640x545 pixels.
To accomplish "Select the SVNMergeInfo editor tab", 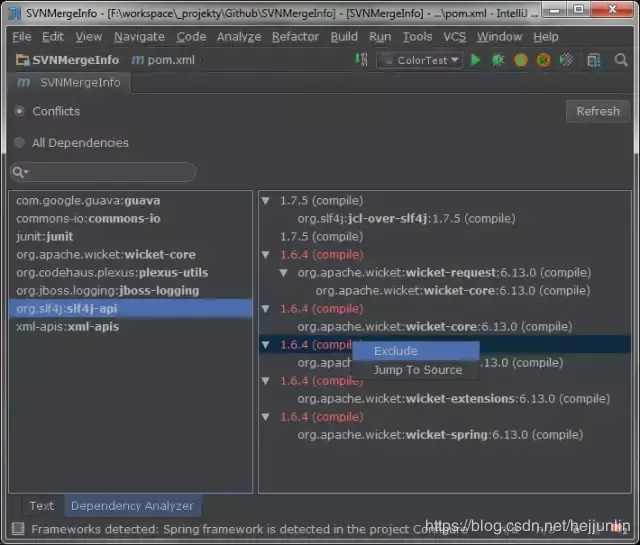I will (x=69, y=83).
